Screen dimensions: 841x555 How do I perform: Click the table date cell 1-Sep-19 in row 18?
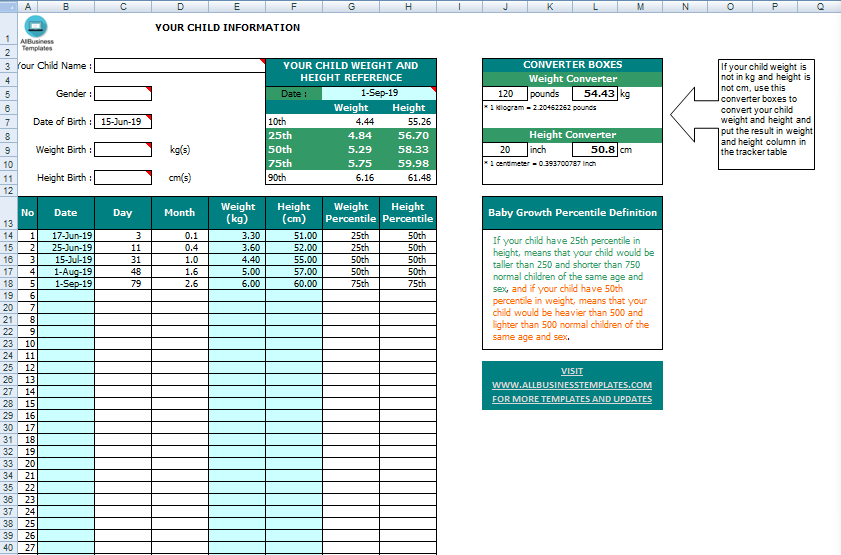click(66, 284)
